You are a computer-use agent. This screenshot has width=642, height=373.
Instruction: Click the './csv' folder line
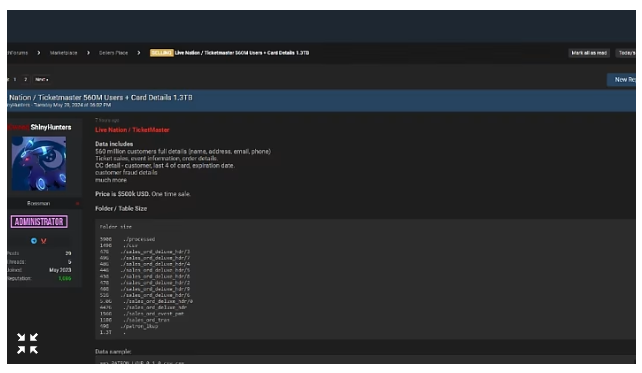coord(119,245)
